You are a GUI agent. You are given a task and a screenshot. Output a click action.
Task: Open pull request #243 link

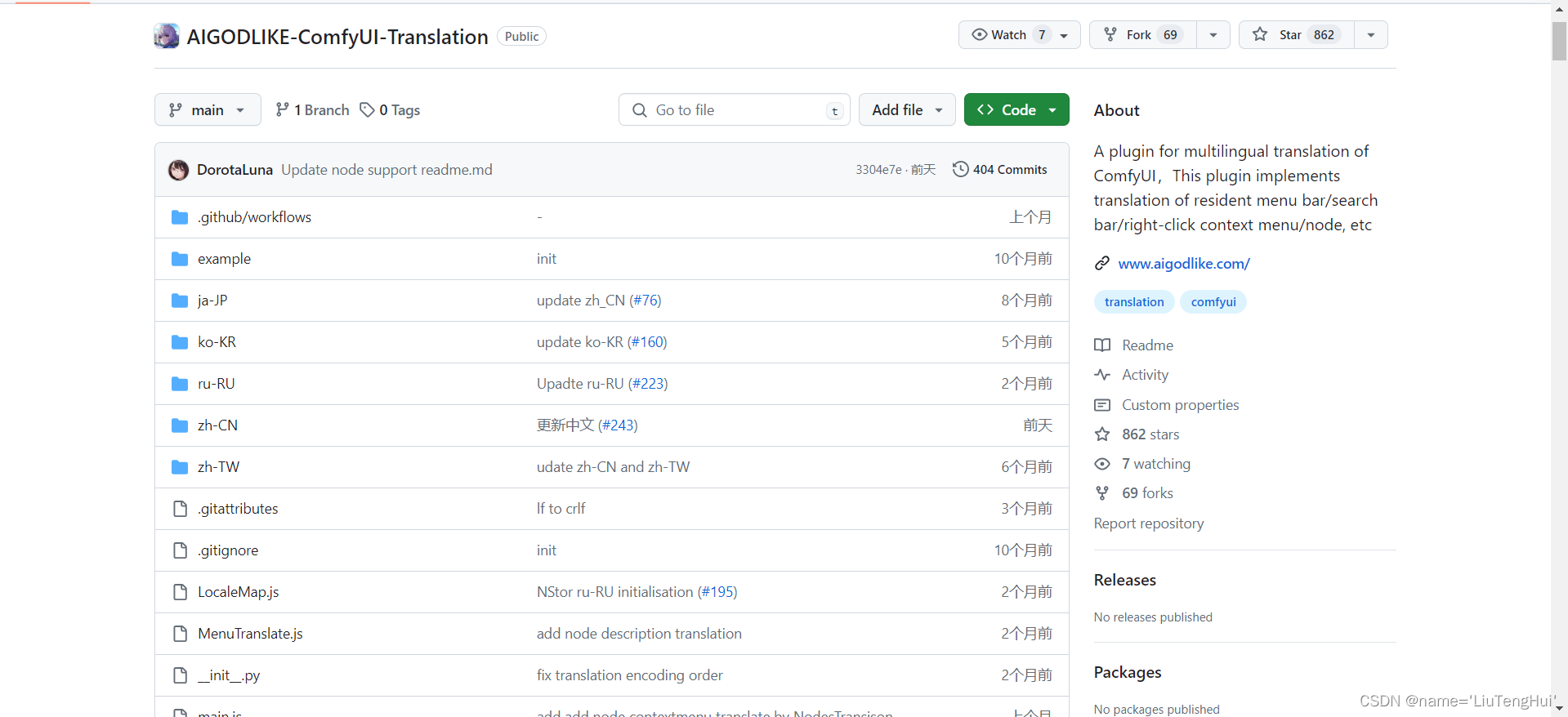coord(618,425)
